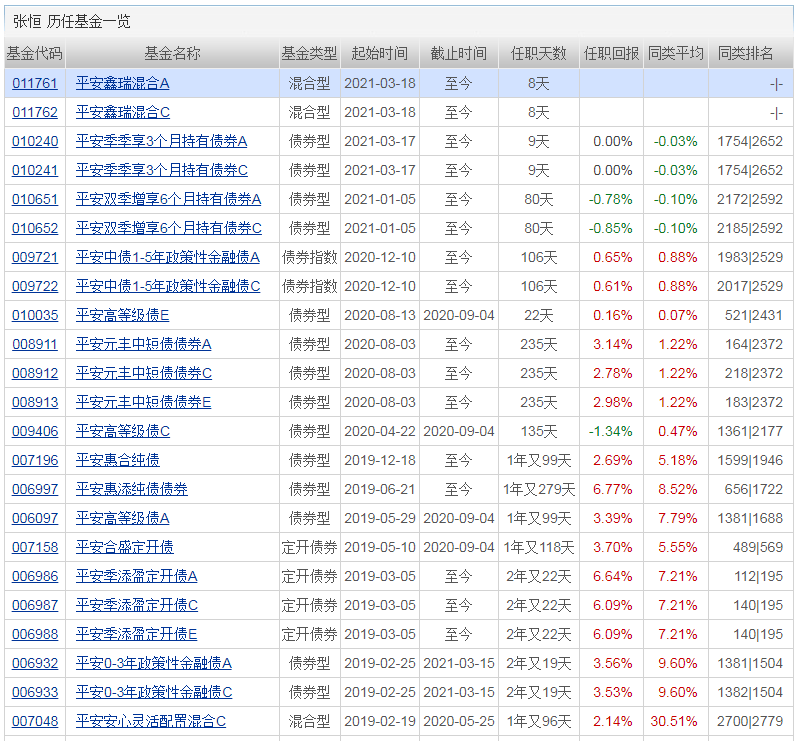Screen dimensions: 798x741
Task: Open fund code link 006933
Action: (x=35, y=693)
